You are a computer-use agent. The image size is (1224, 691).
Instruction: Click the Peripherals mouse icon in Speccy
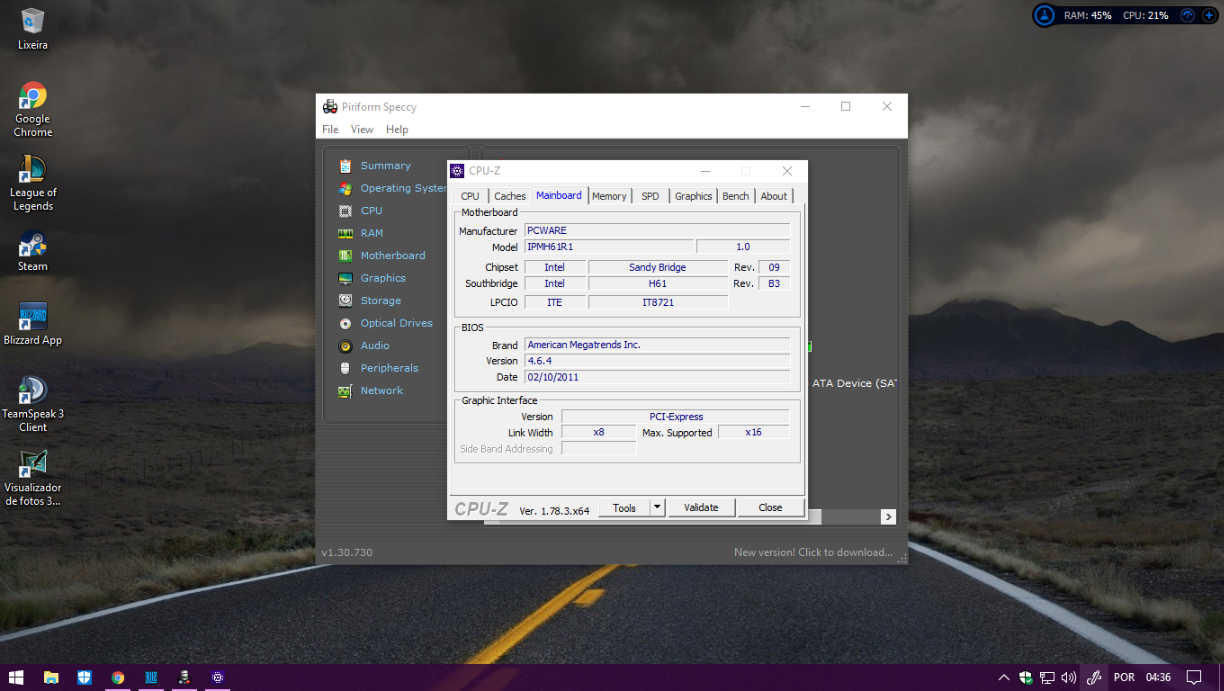click(x=345, y=368)
